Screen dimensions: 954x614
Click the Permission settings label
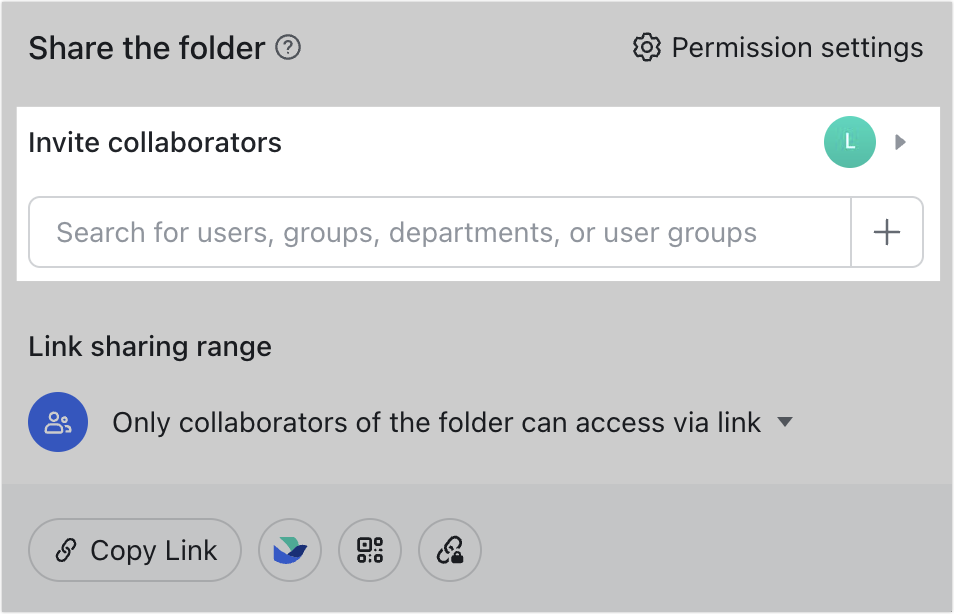click(x=798, y=47)
